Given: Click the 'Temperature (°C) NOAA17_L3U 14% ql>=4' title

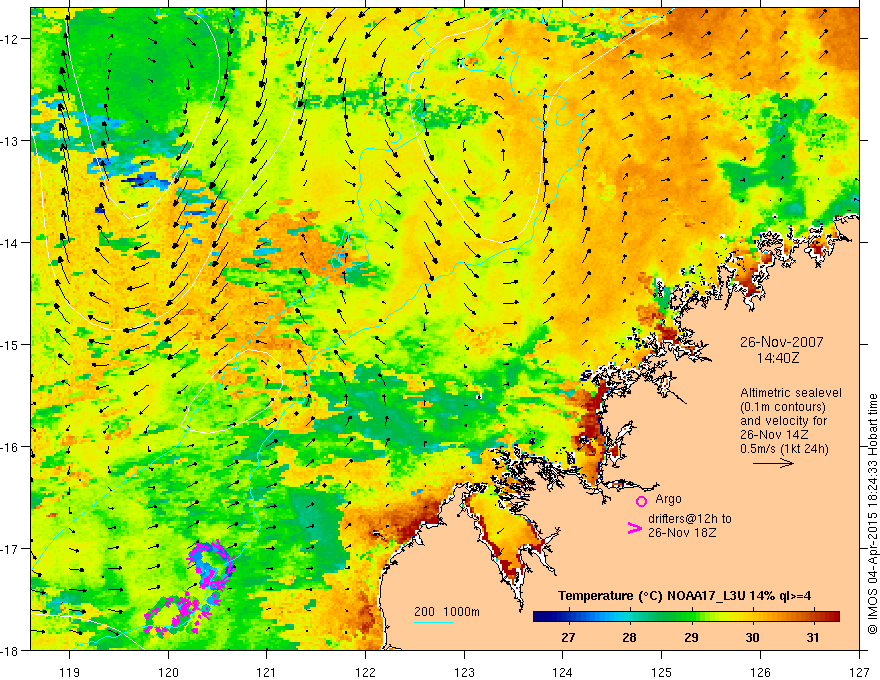Looking at the screenshot, I should 685,596.
